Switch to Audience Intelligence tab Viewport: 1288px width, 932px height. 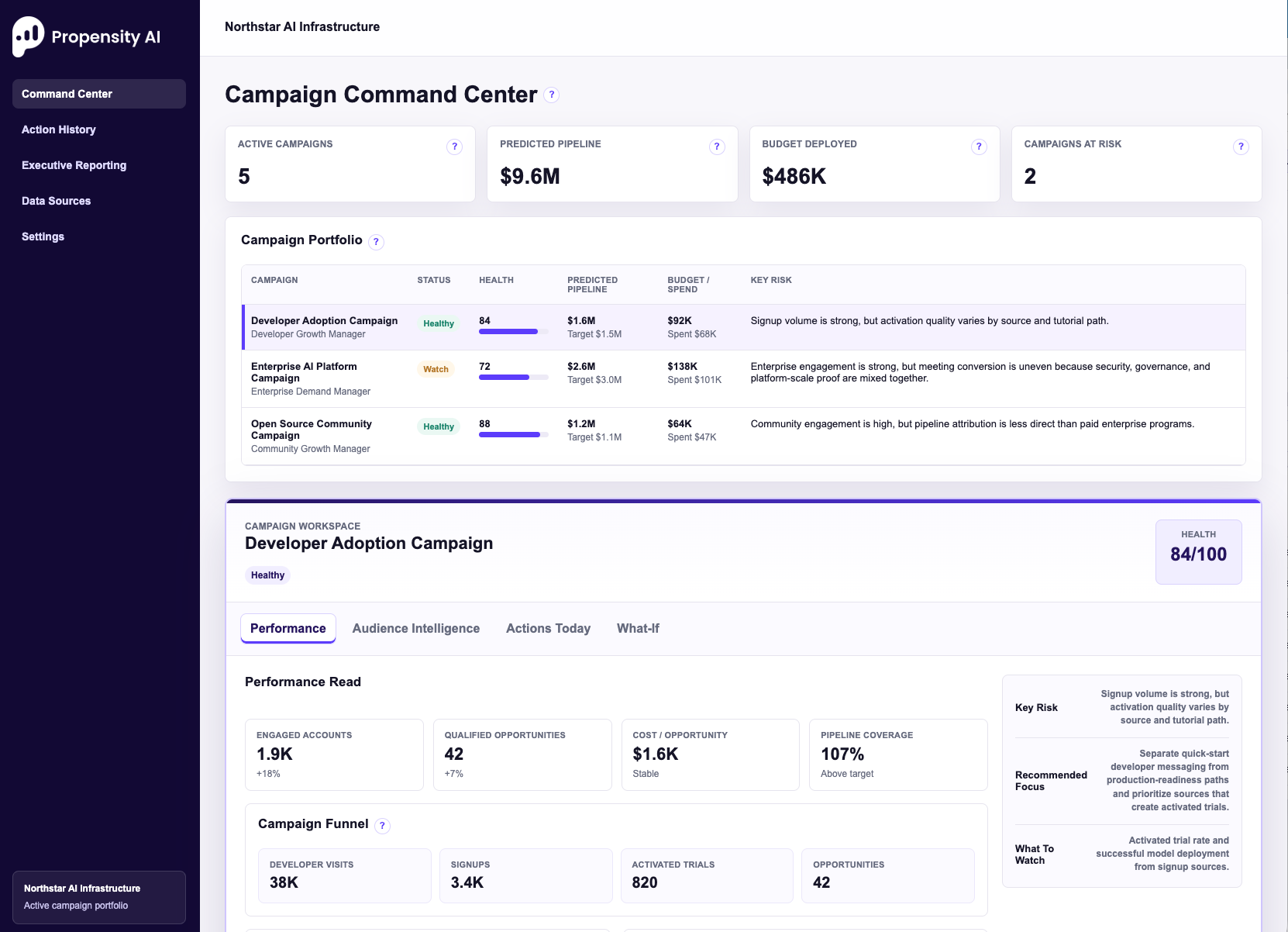pyautogui.click(x=416, y=628)
